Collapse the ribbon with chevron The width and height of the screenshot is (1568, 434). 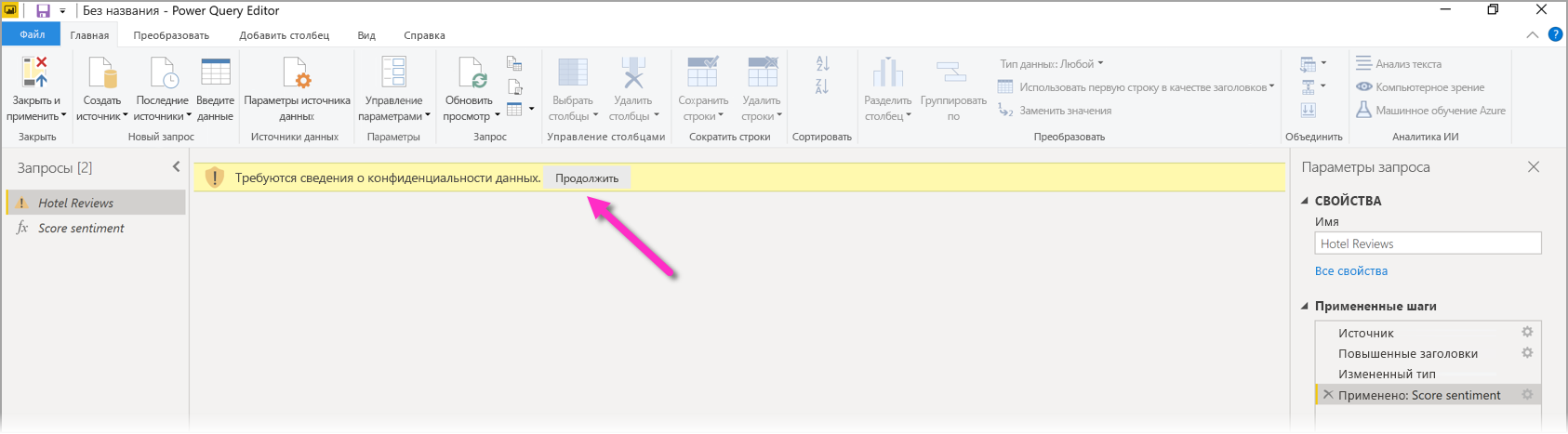pos(1533,34)
